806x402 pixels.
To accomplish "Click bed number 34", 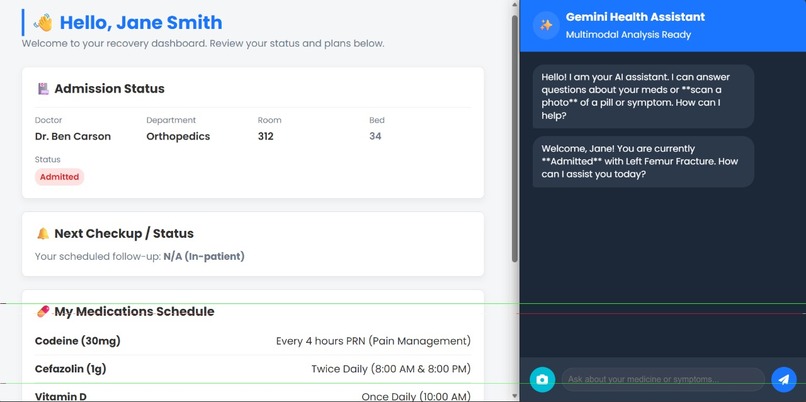I will tap(375, 137).
